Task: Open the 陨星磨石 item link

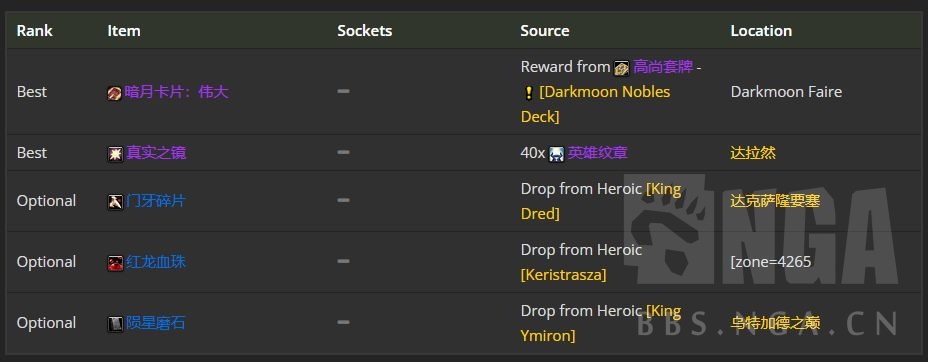Action: (x=156, y=323)
